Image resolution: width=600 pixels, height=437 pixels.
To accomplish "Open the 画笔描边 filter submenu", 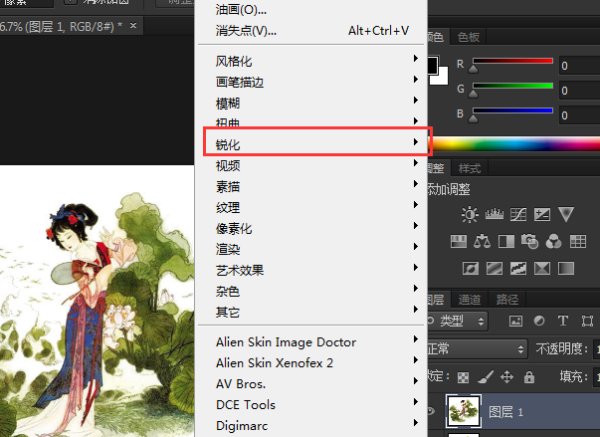I will 311,82.
